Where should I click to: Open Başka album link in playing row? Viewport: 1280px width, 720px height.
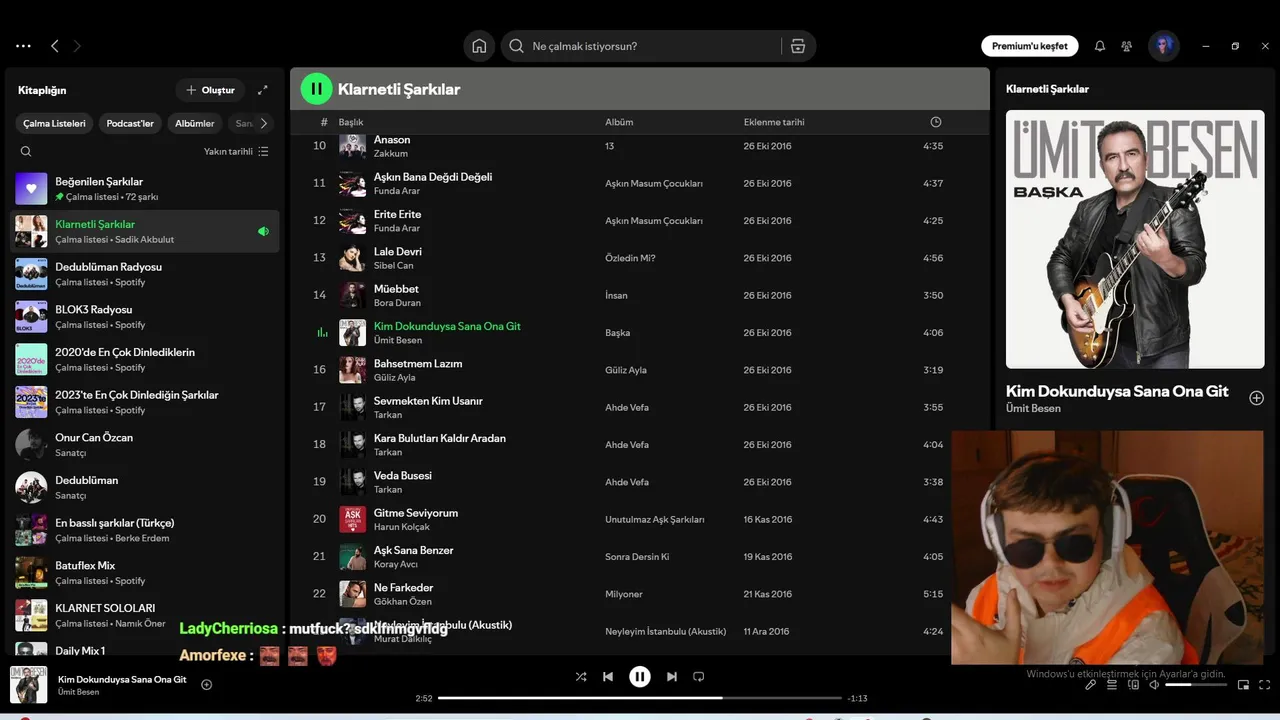617,333
